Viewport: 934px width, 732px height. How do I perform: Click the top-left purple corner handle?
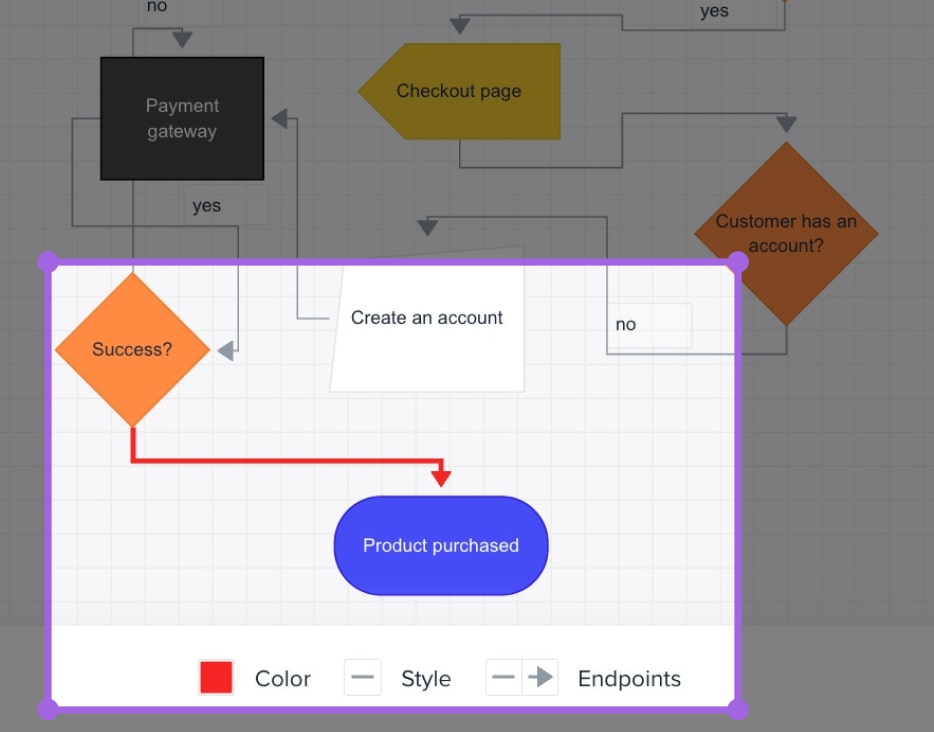click(x=47, y=262)
